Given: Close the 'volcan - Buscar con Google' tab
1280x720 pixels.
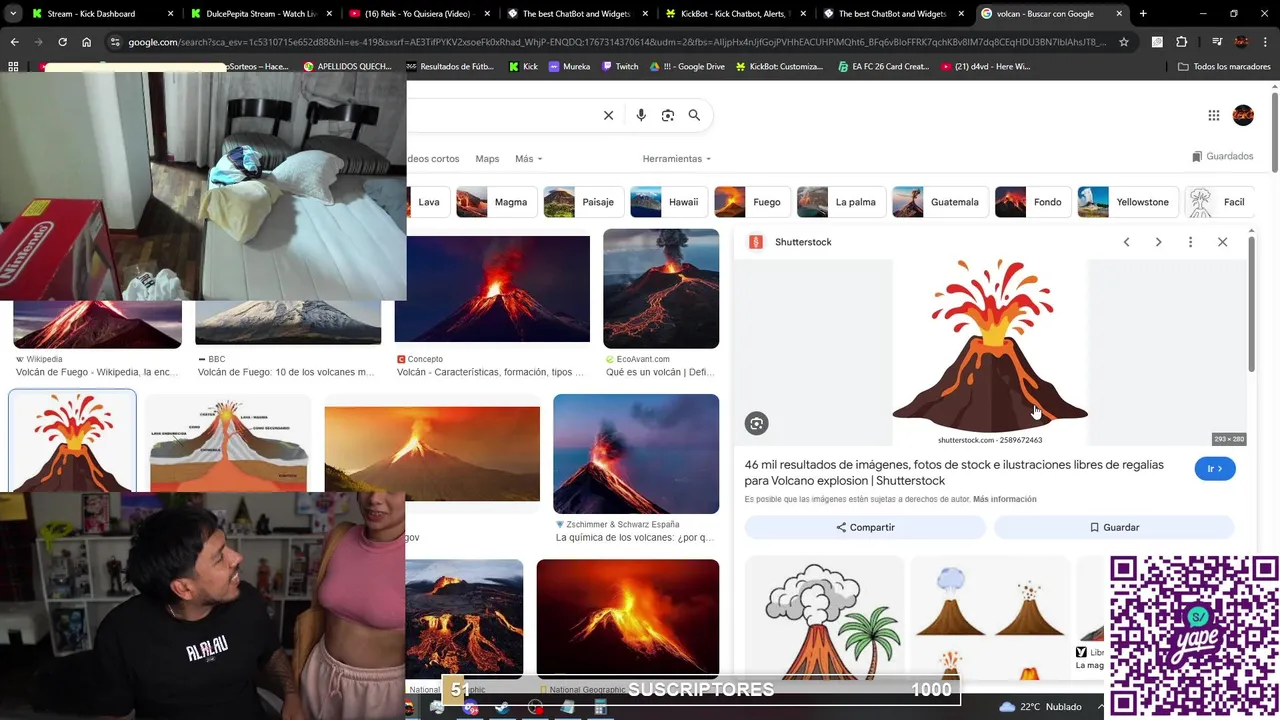Looking at the screenshot, I should [1120, 14].
